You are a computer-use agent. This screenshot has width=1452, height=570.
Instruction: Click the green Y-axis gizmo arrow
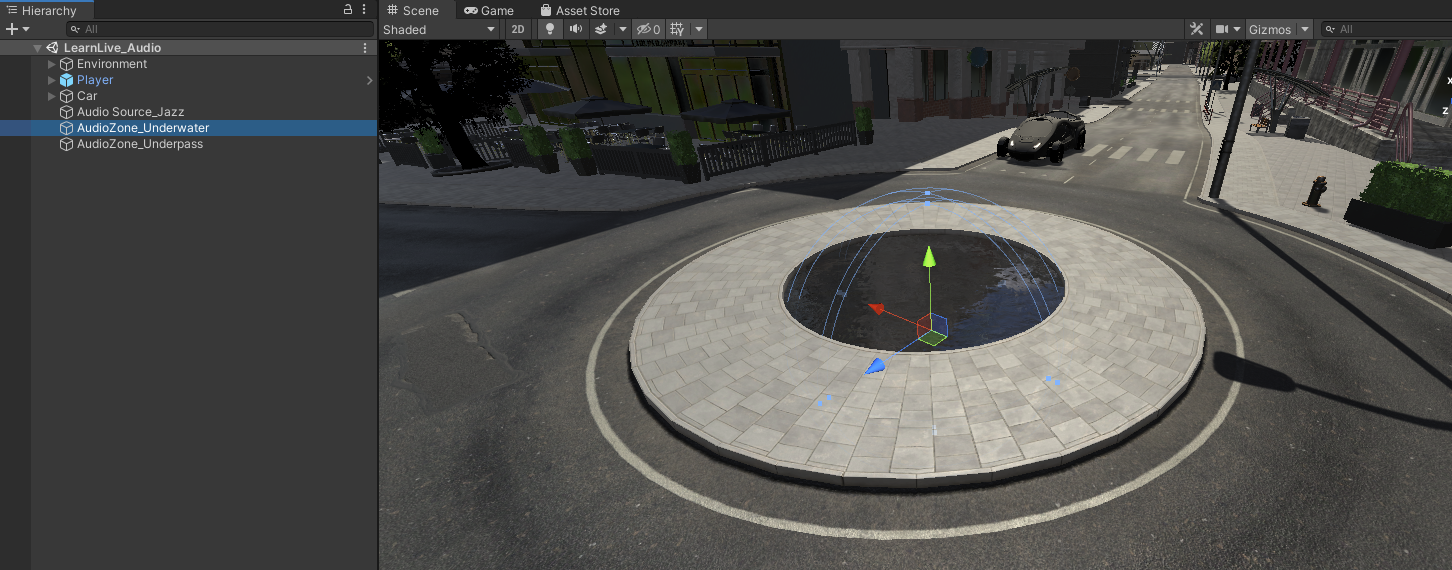click(929, 258)
